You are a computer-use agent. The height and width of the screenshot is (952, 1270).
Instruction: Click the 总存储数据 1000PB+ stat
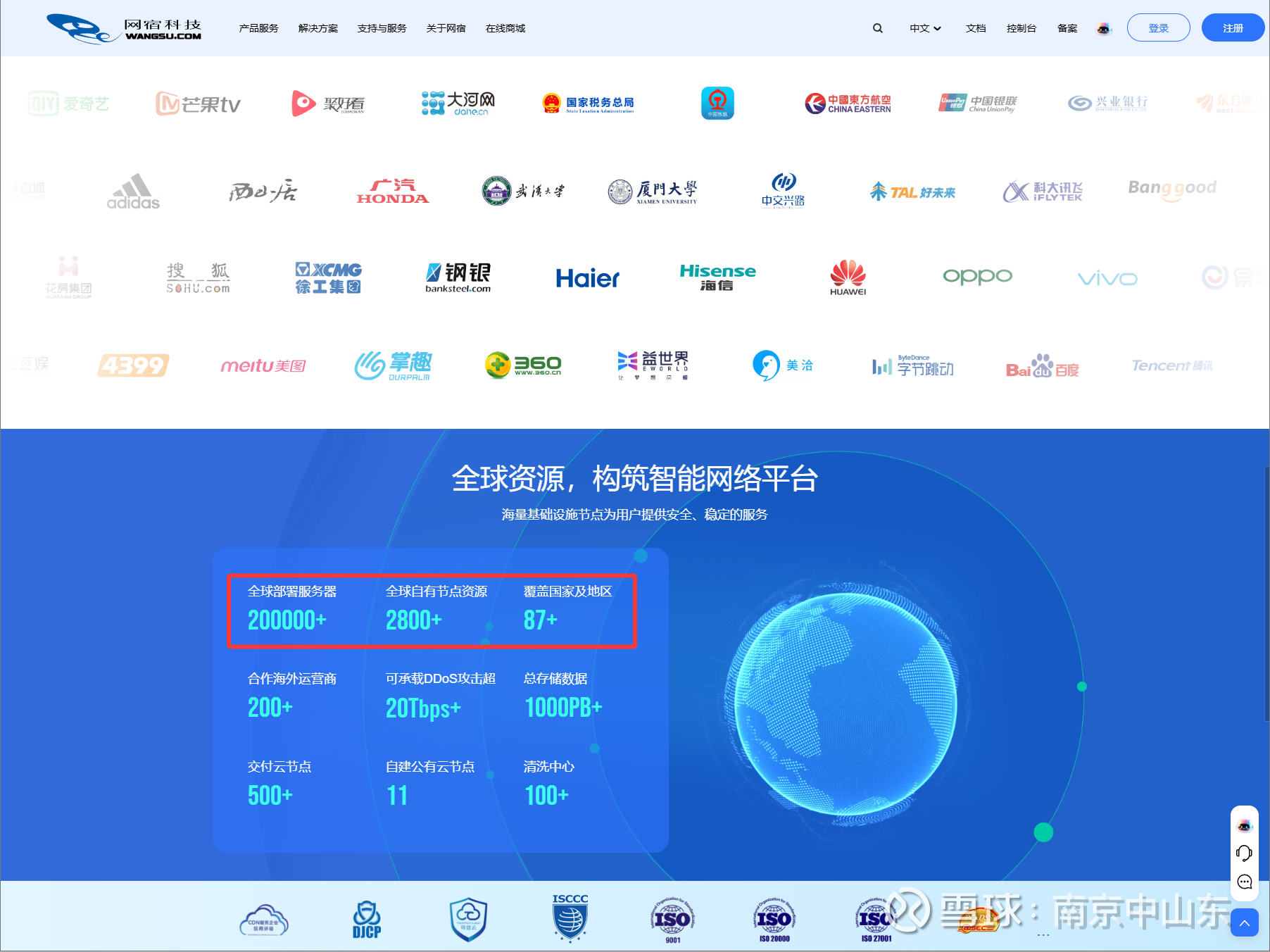(563, 696)
